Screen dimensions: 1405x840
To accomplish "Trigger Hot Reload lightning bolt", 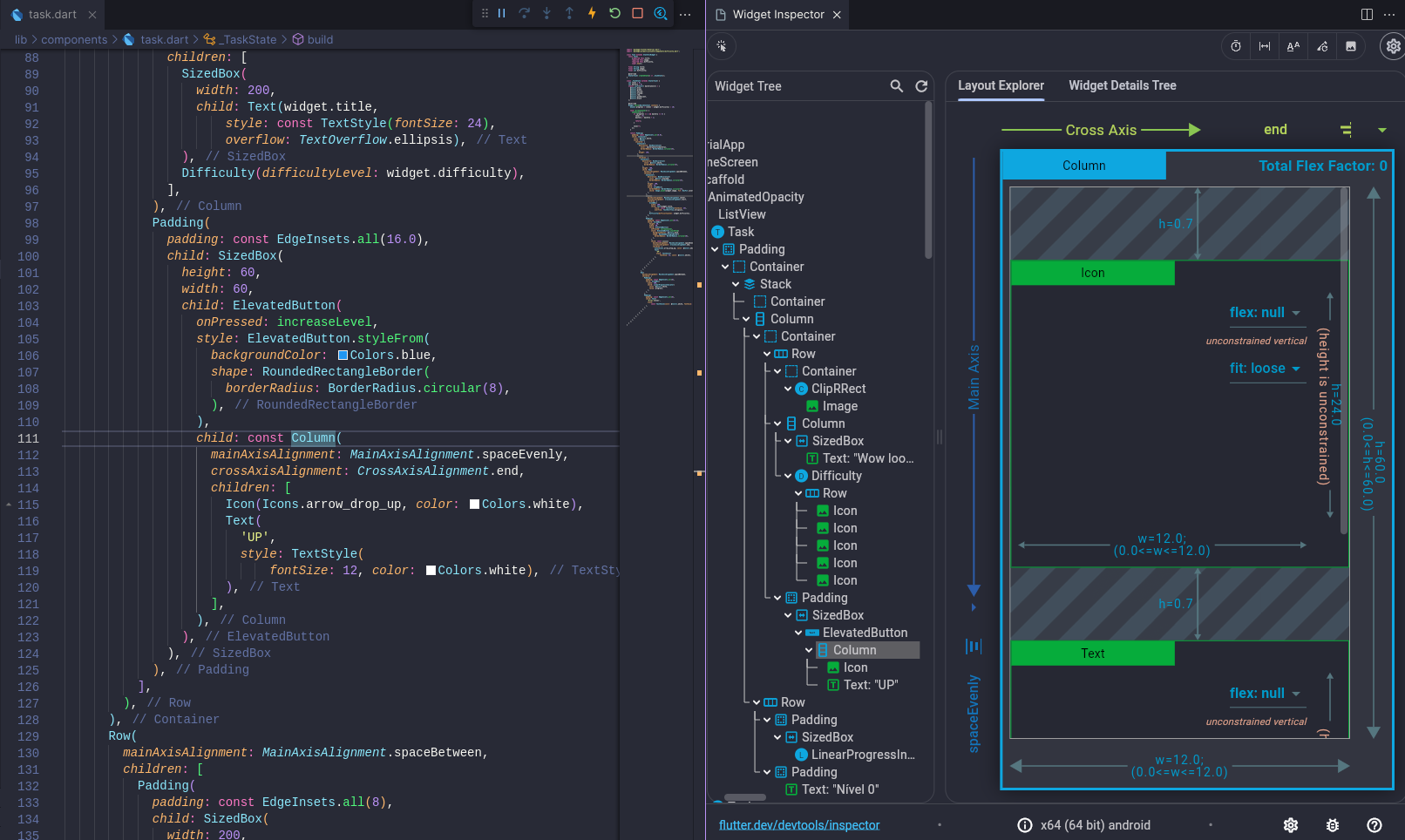I will [x=592, y=13].
